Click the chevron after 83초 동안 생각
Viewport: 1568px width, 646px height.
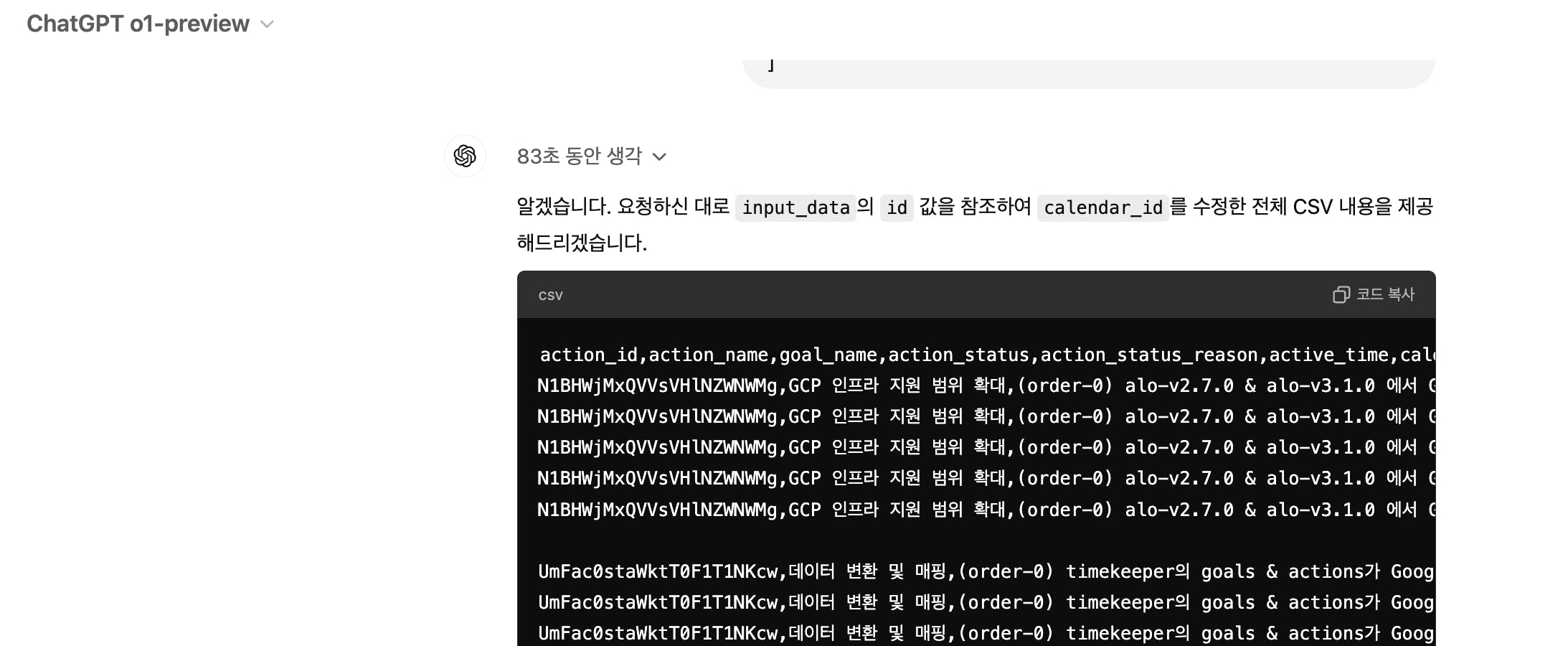(661, 156)
